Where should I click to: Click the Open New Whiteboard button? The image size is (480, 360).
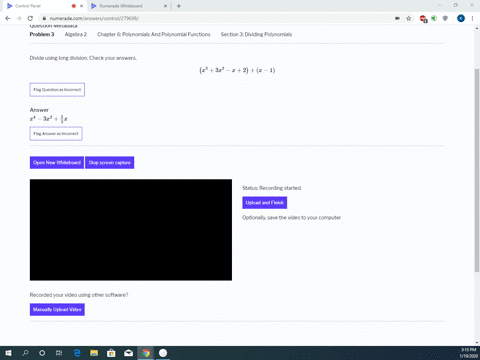point(57,163)
